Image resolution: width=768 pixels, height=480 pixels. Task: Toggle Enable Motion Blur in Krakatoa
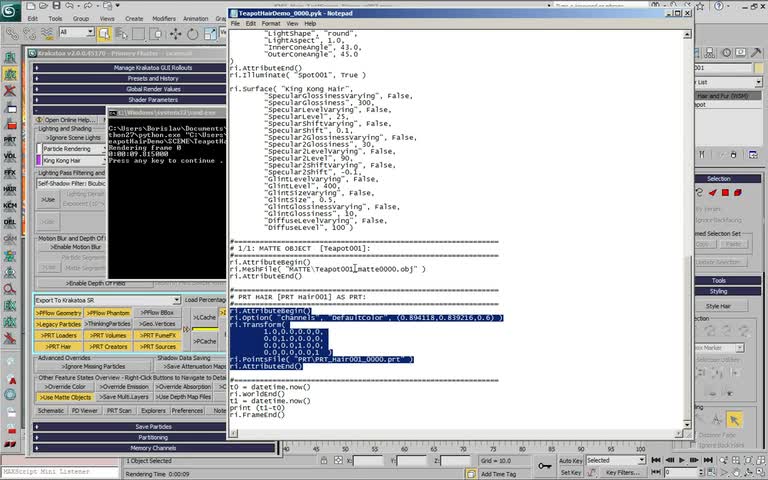[75, 247]
